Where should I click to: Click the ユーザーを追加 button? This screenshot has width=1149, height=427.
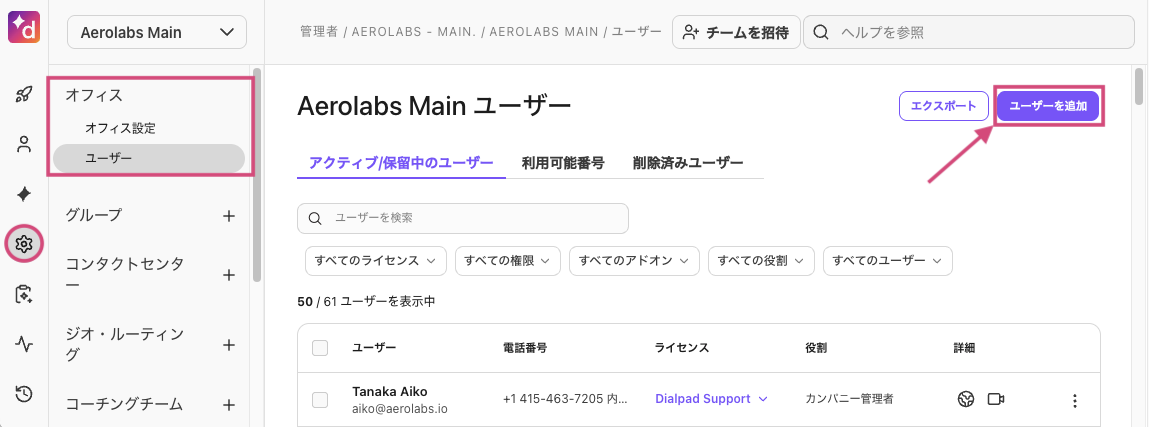(1049, 105)
